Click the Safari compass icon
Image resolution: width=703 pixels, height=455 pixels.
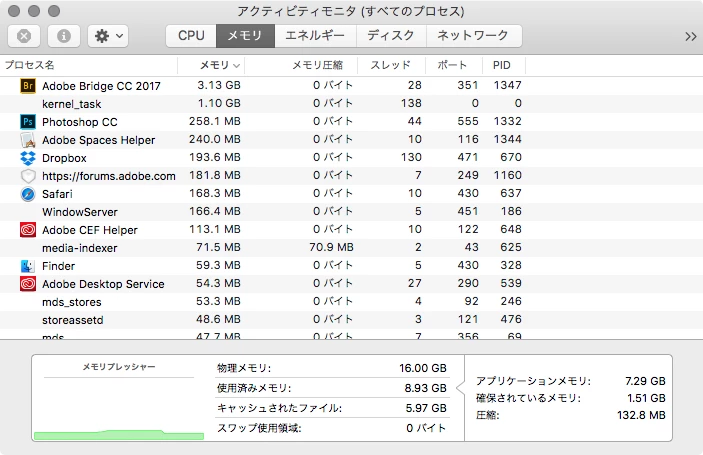[x=28, y=194]
